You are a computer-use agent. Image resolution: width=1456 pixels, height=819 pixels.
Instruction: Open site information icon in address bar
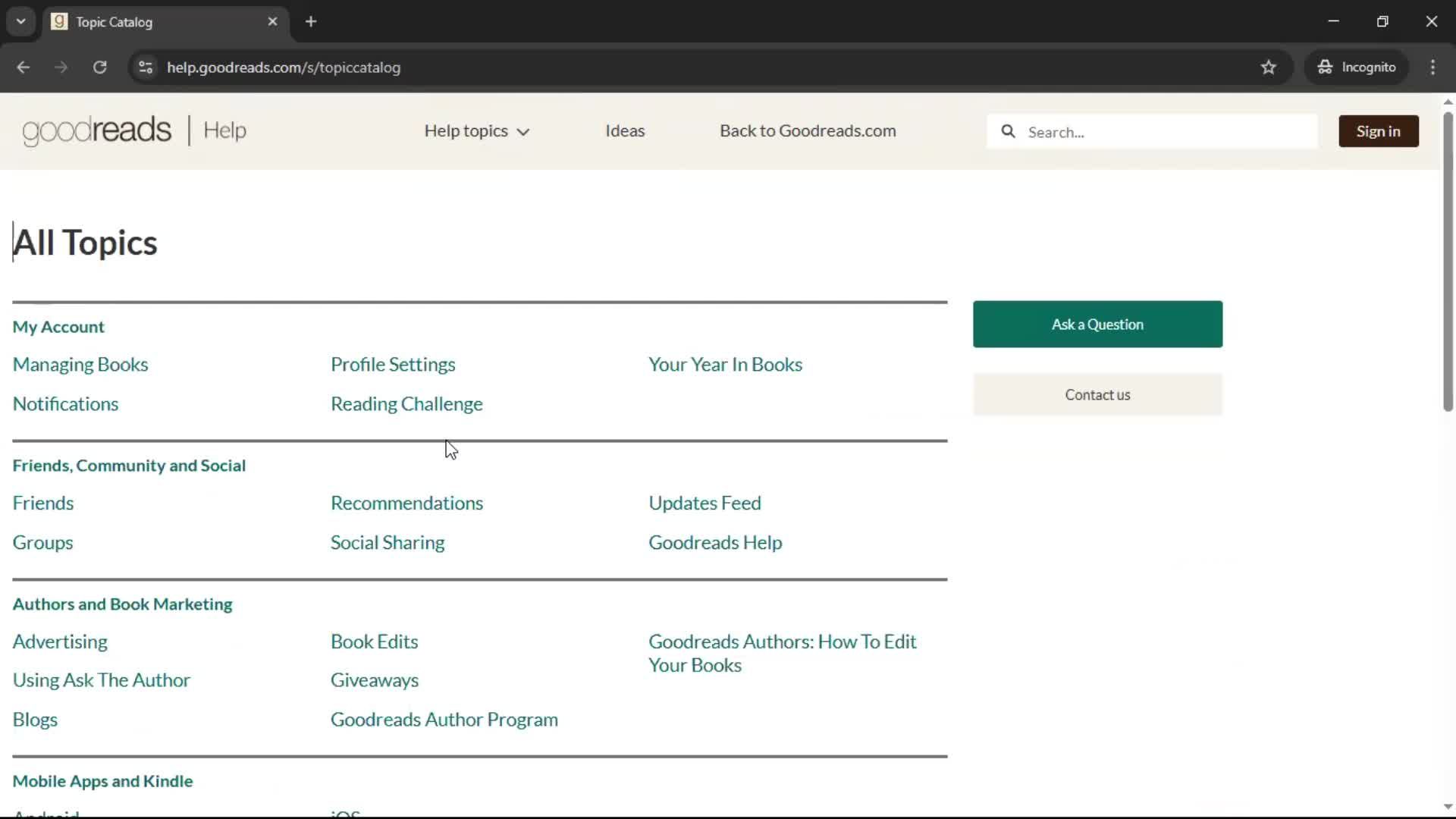[x=146, y=67]
